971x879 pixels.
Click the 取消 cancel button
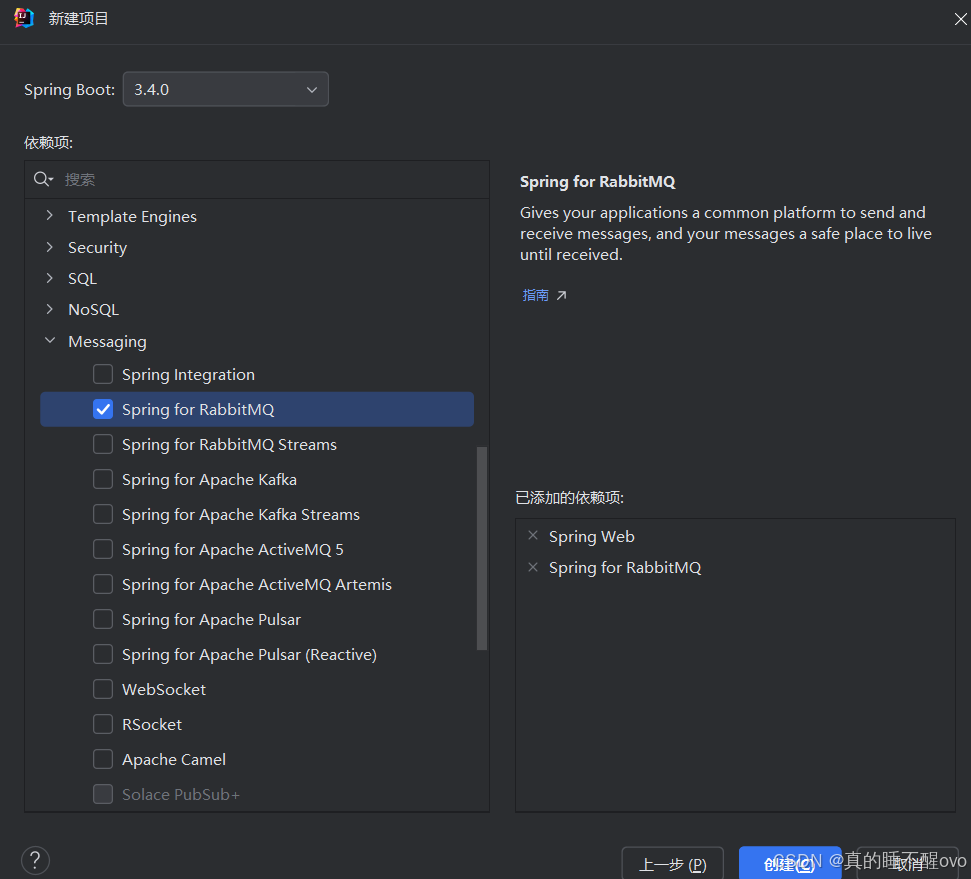click(x=908, y=864)
